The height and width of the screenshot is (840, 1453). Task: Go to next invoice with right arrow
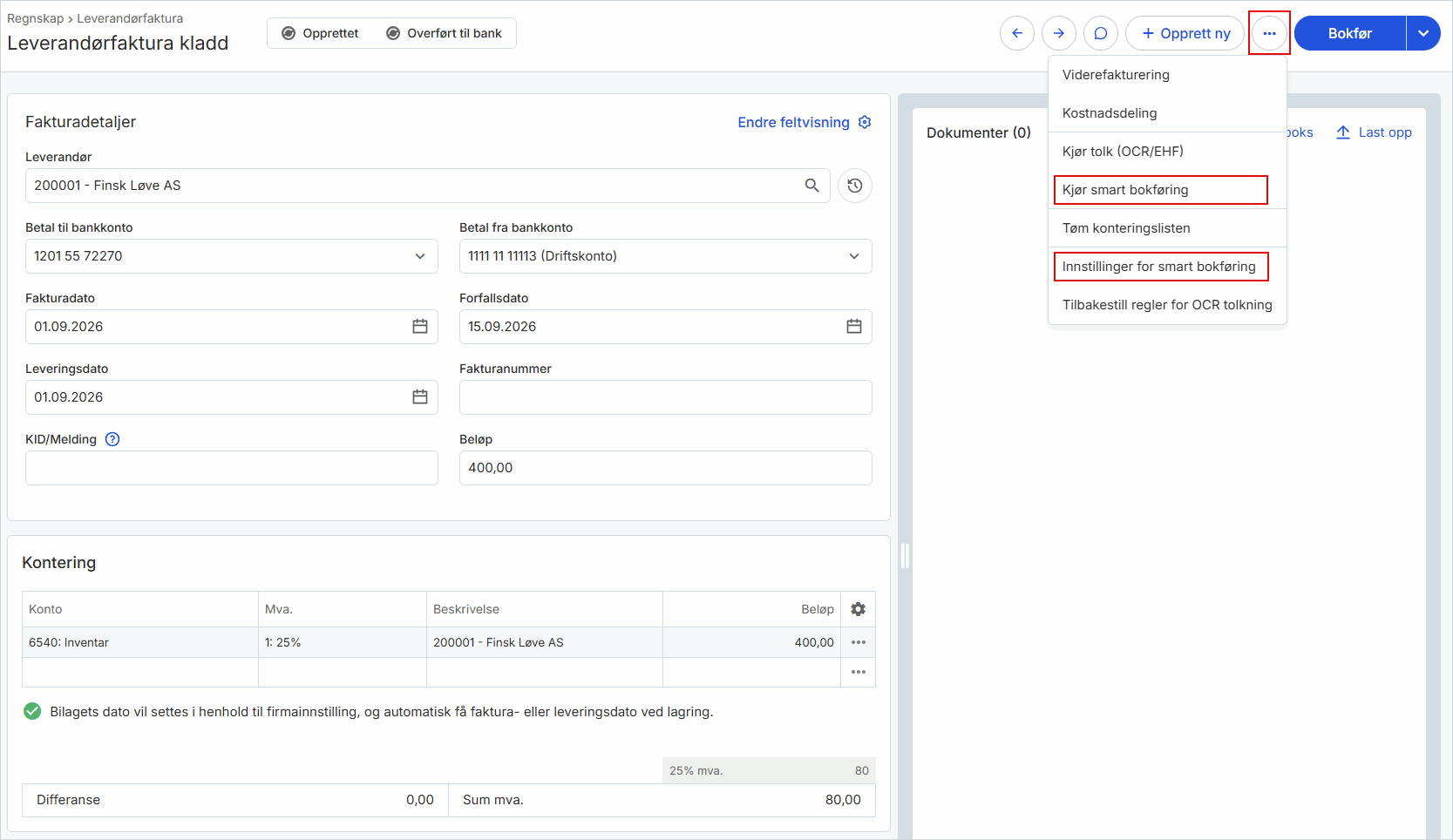point(1058,33)
